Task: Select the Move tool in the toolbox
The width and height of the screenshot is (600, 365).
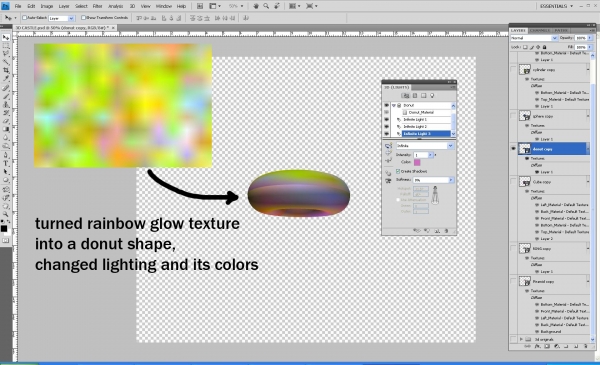Action: (x=6, y=37)
